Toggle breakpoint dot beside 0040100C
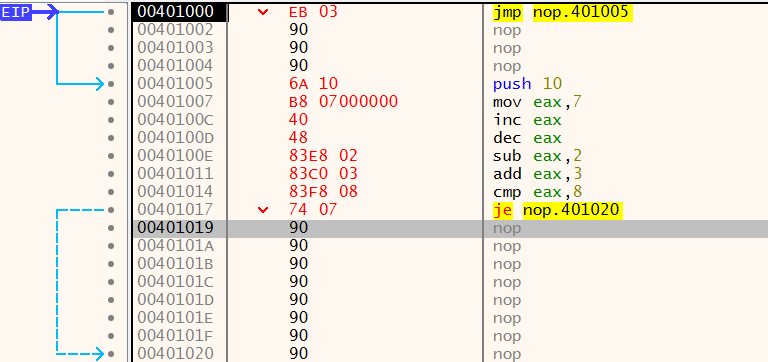 pos(111,120)
